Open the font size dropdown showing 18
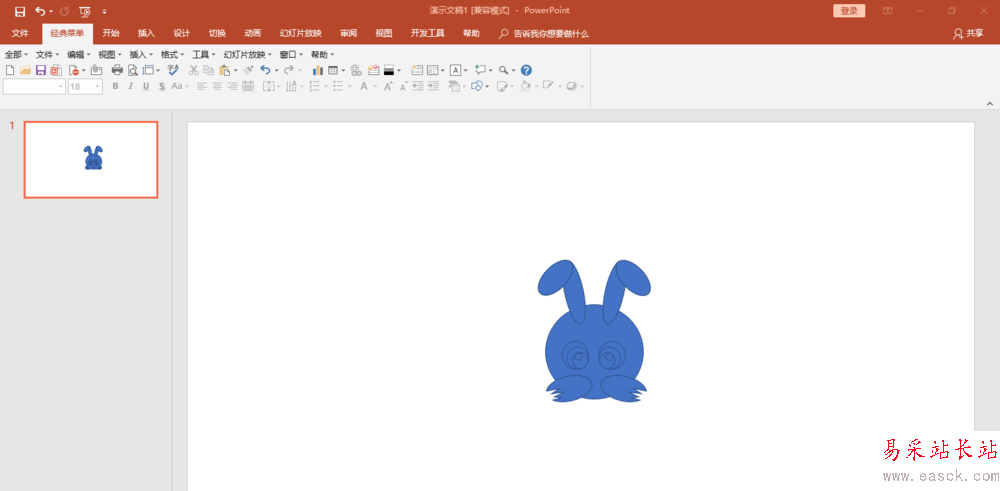1000x491 pixels. point(85,86)
